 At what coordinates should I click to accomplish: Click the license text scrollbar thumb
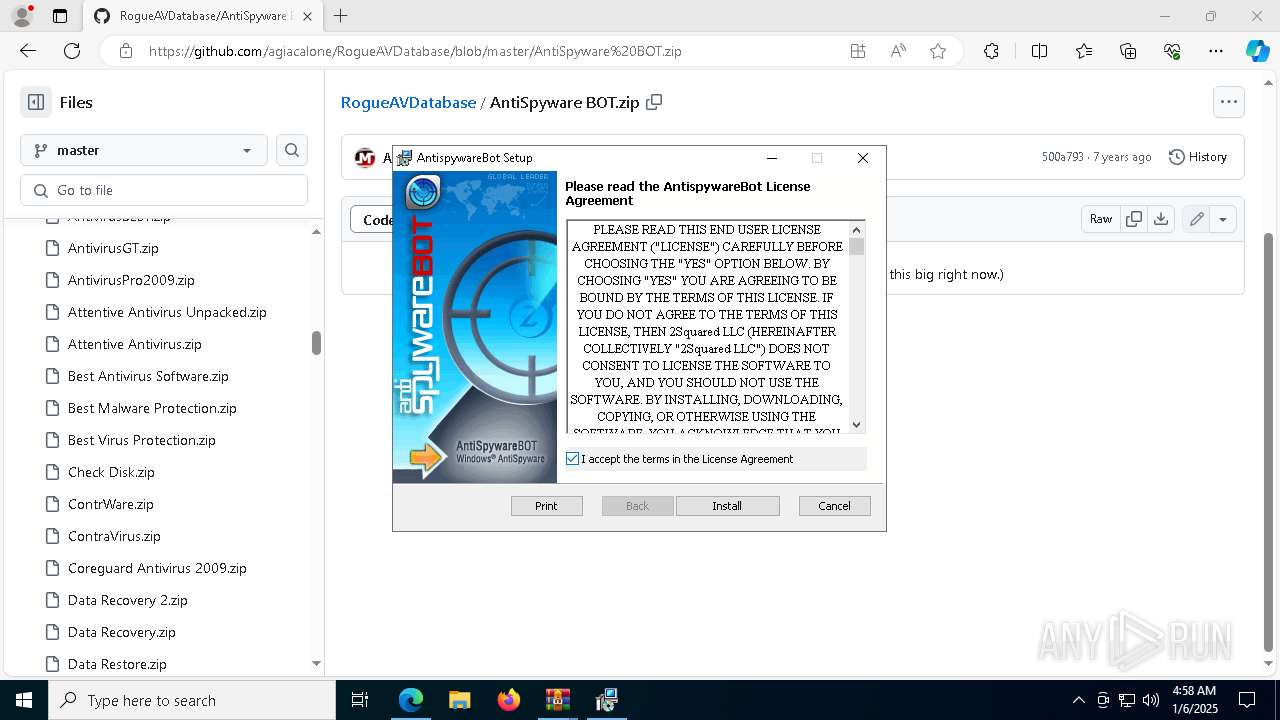[x=856, y=246]
